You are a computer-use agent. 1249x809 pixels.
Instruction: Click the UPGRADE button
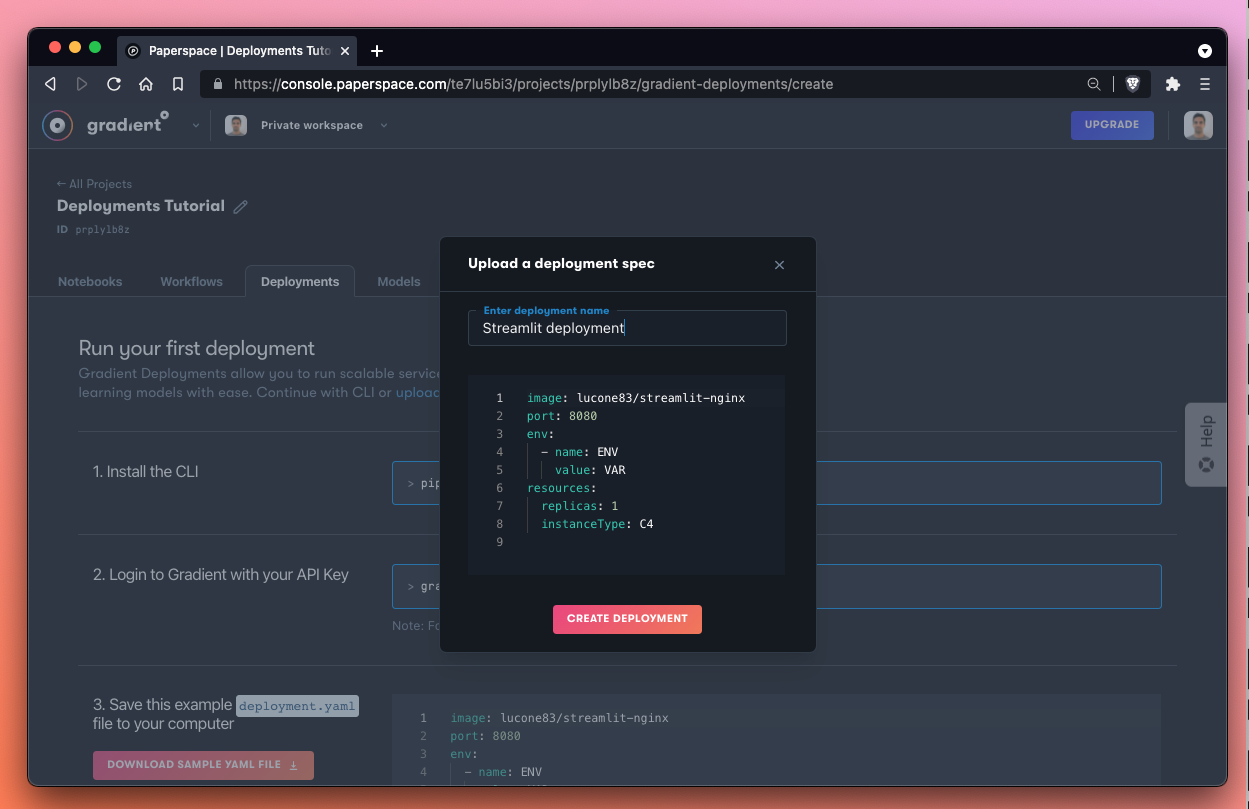1112,125
